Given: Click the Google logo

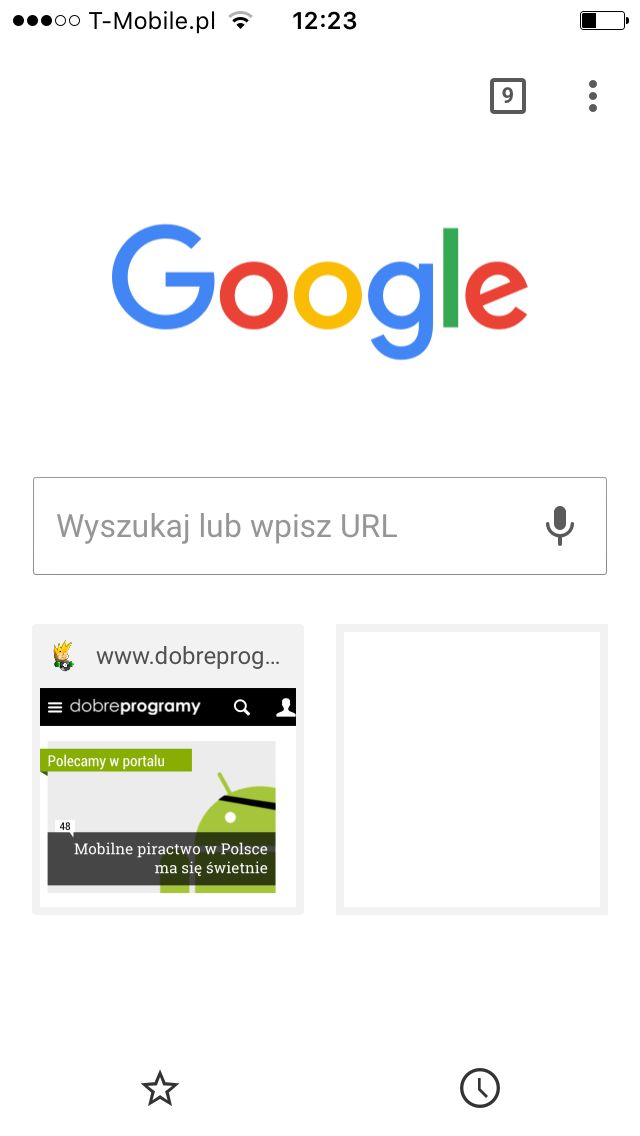Looking at the screenshot, I should [320, 291].
